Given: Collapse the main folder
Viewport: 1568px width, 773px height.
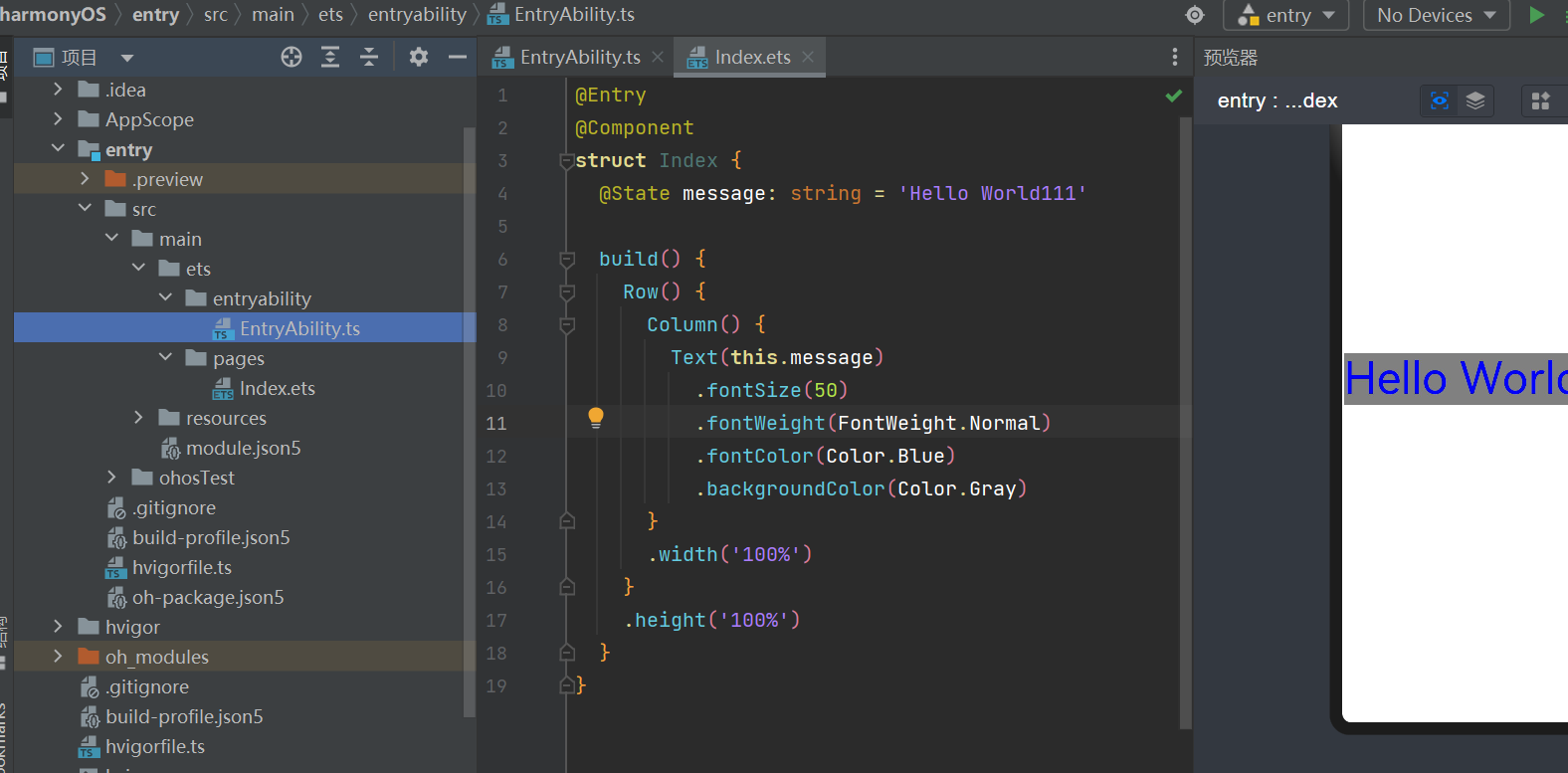Looking at the screenshot, I should (111, 239).
